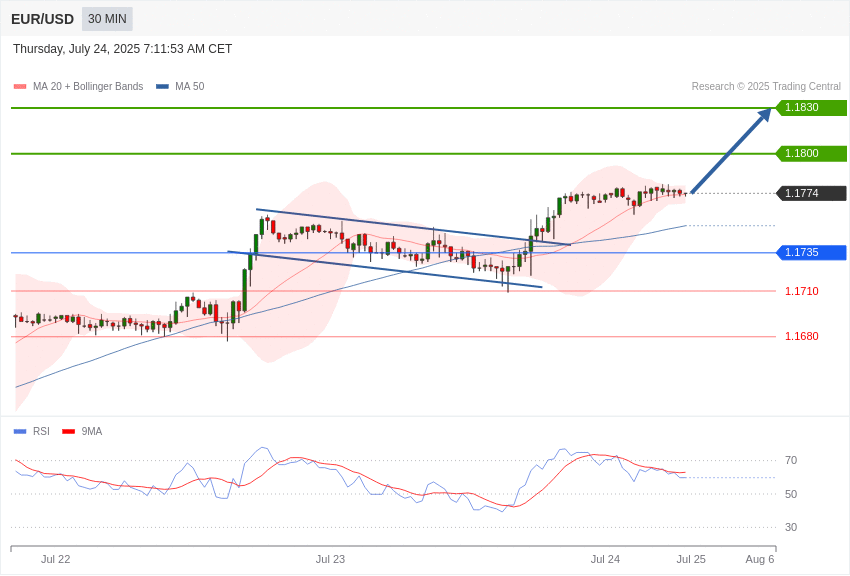Click the RSI 70 level label
The height and width of the screenshot is (576, 850).
click(x=791, y=461)
